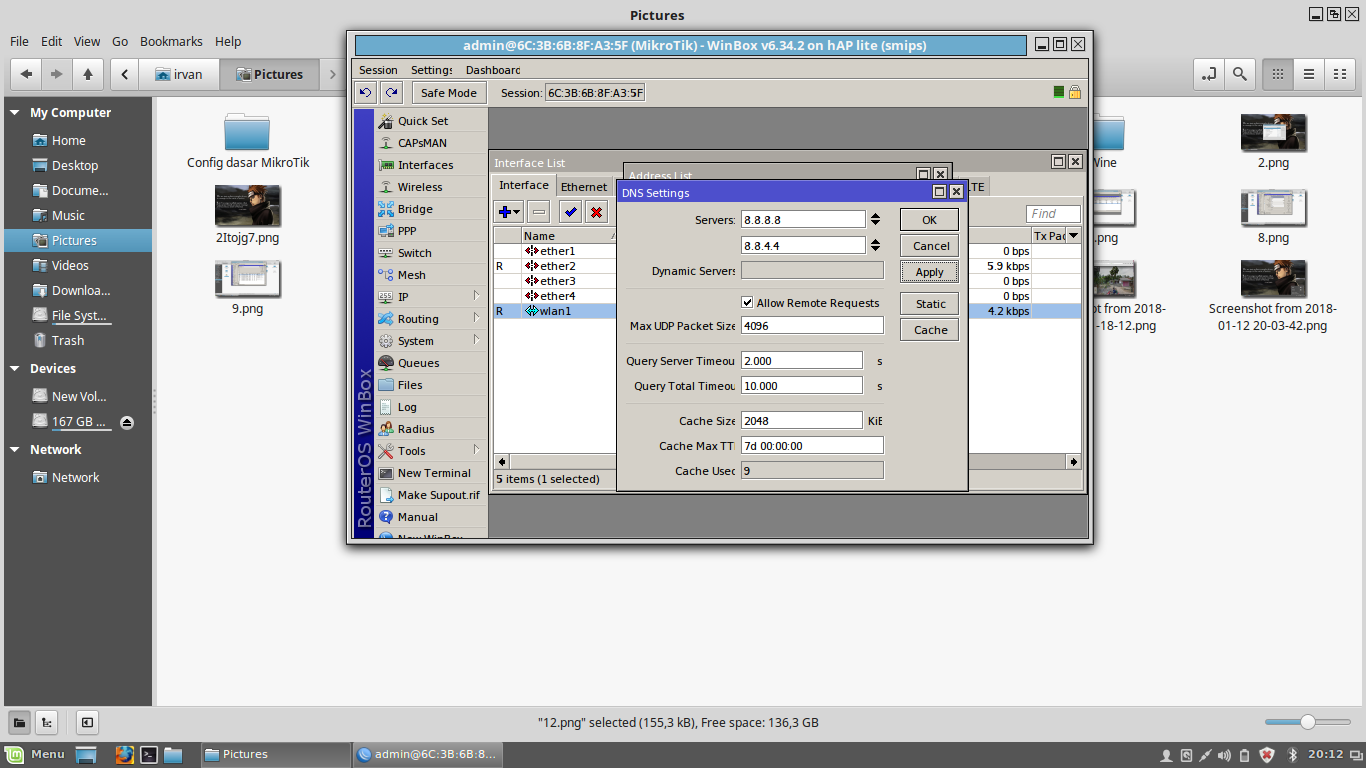Screen dimensions: 1366x768
Task: Toggle Allow Remote Requests checkbox
Action: pos(747,303)
